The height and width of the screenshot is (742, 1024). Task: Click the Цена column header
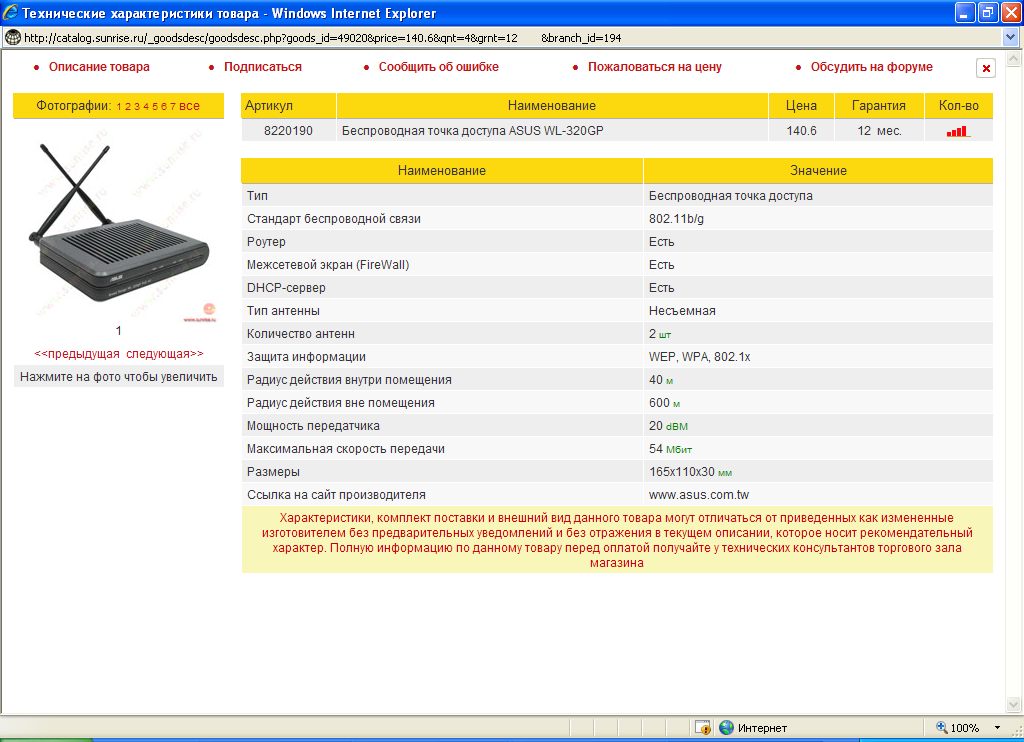pyautogui.click(x=801, y=106)
